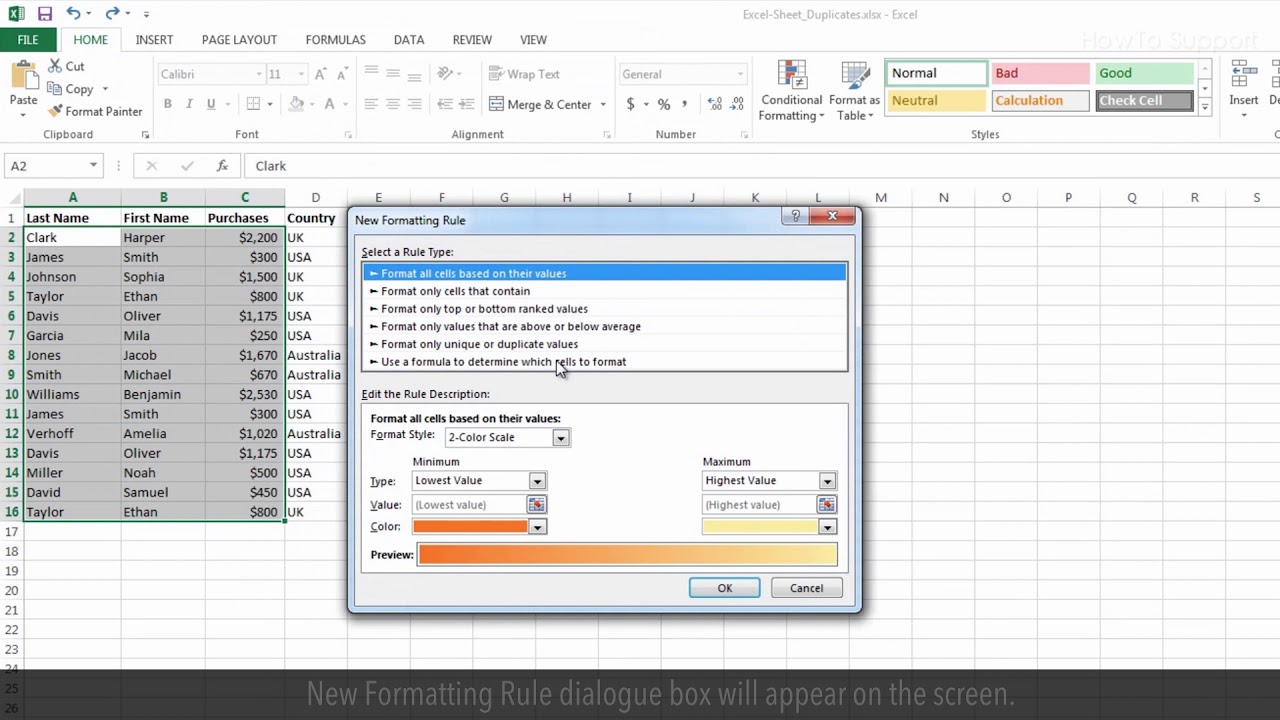Open the Number Format dropdown showing General

tap(740, 74)
